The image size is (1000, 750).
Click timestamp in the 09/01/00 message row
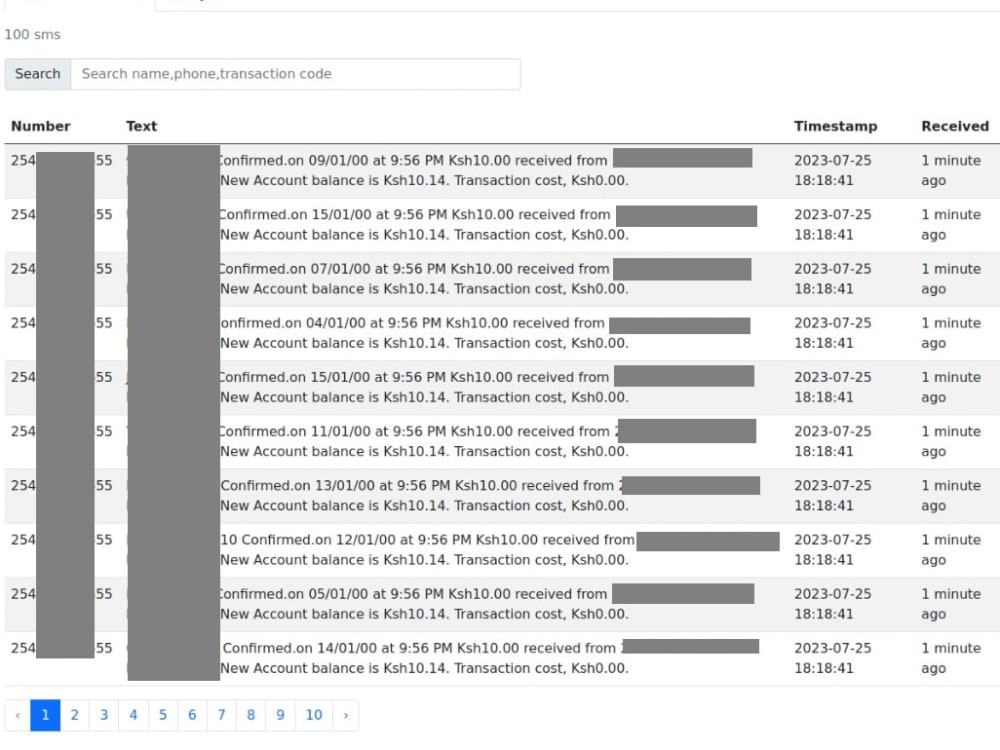coord(832,170)
